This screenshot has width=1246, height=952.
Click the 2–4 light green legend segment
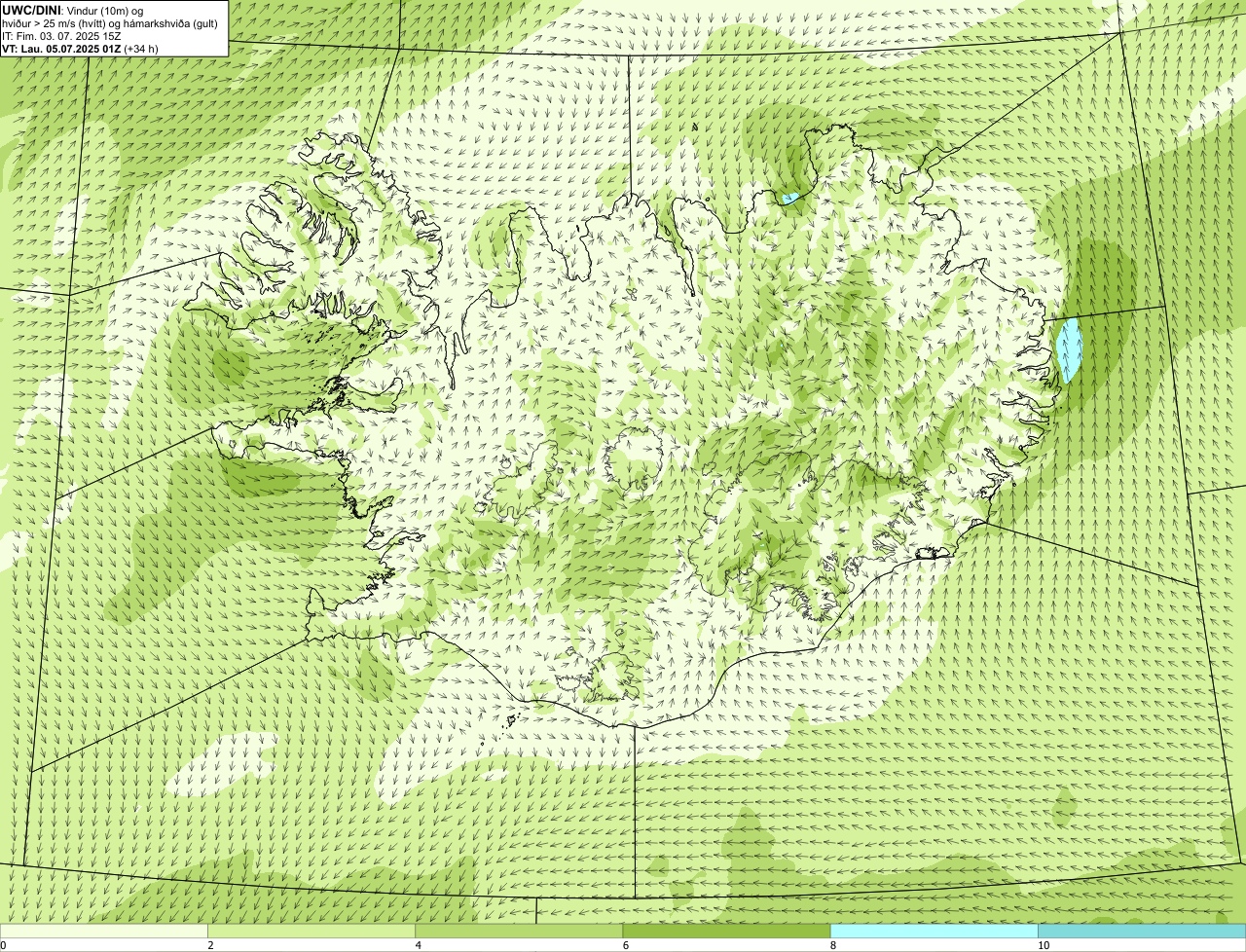pos(311,931)
